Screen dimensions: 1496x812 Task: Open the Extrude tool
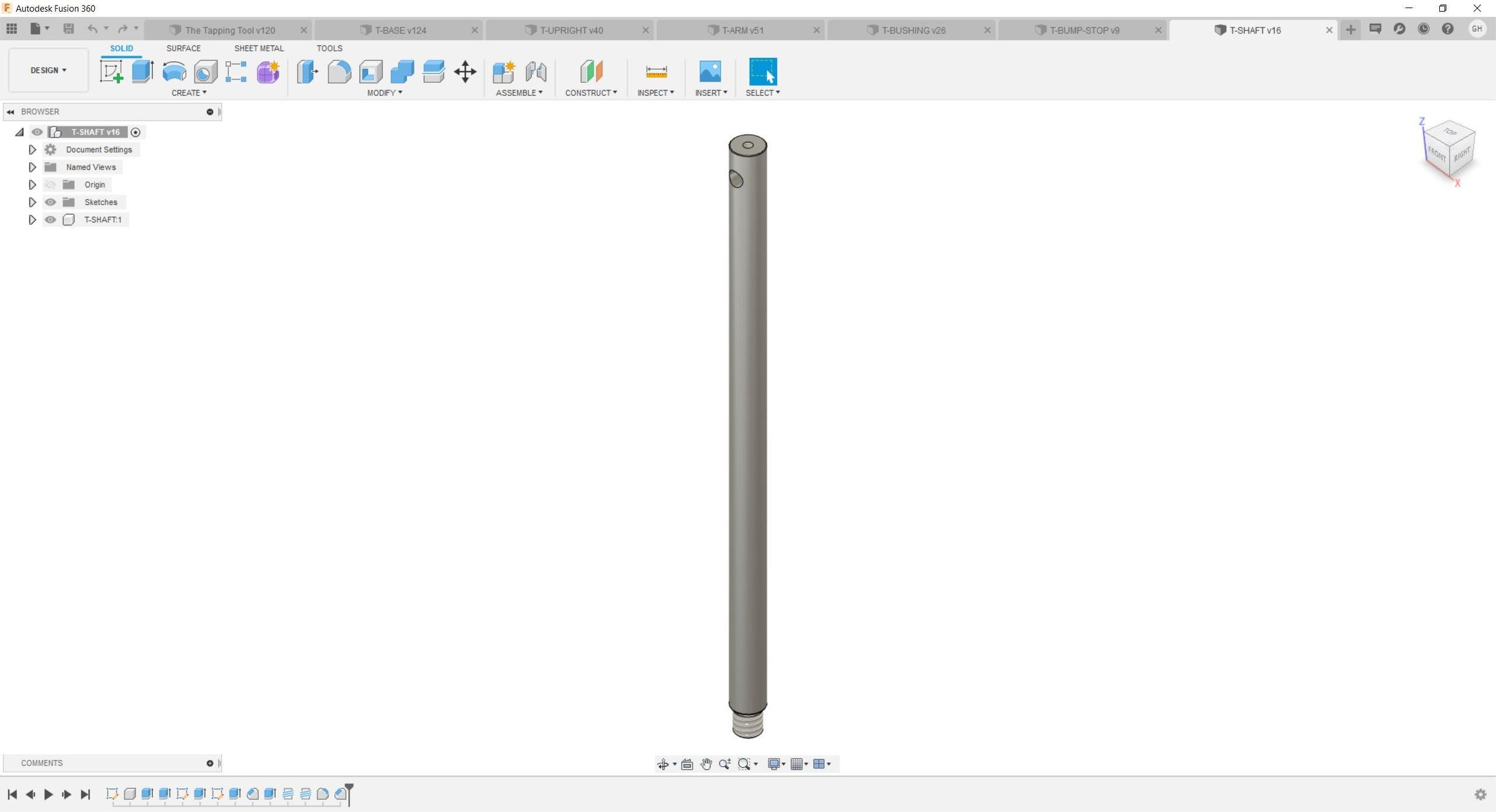(x=142, y=72)
